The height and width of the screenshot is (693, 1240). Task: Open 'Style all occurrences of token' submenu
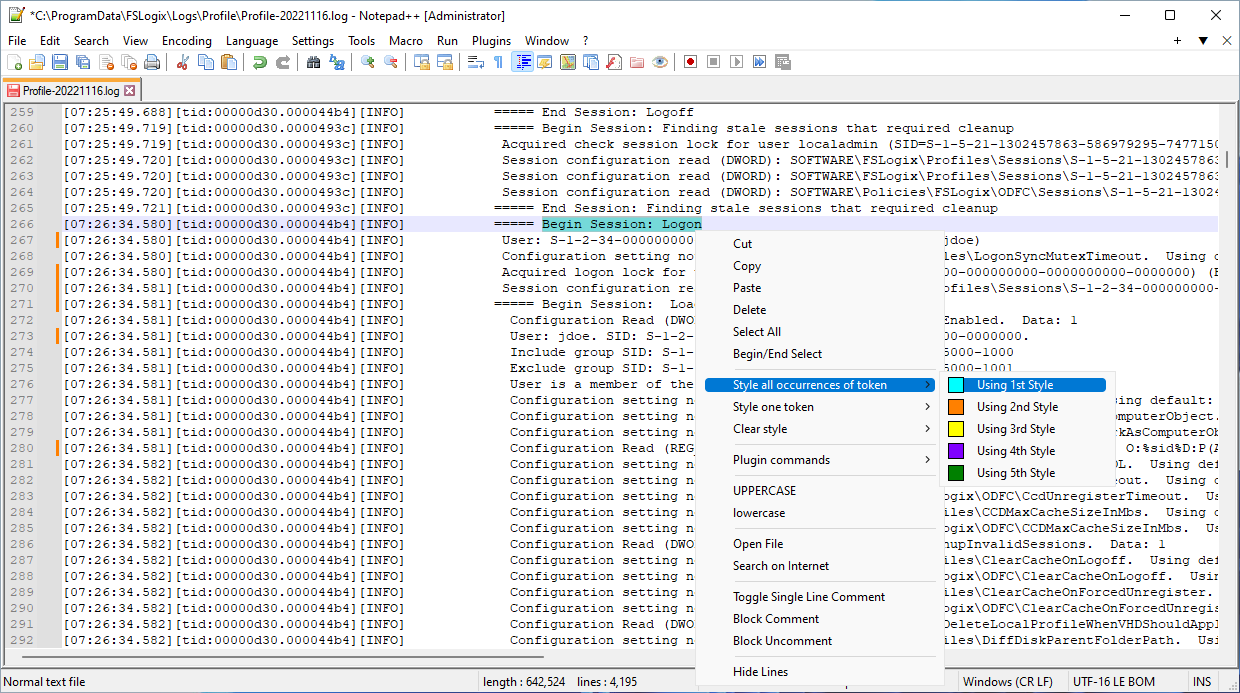point(822,385)
